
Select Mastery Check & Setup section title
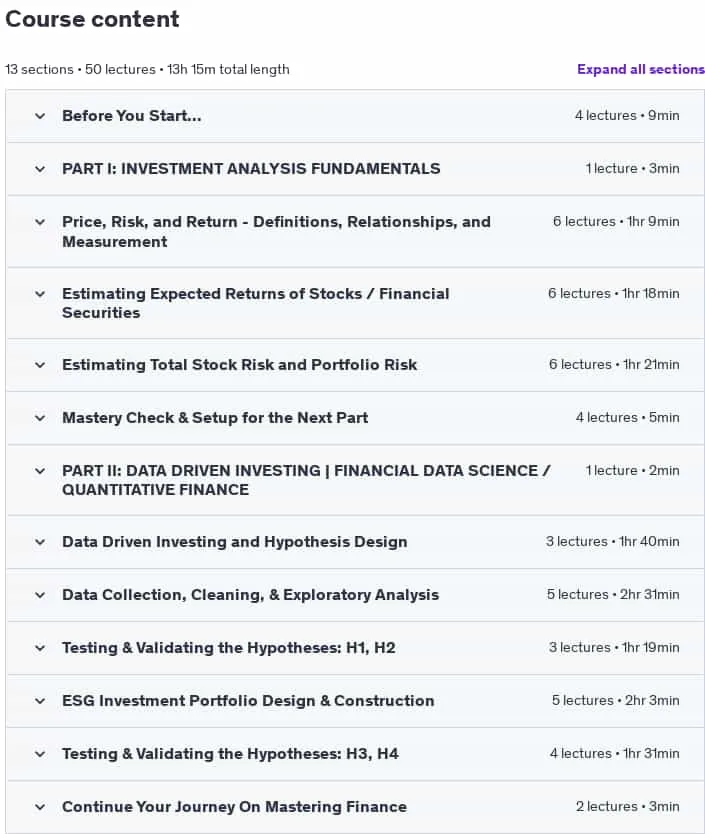point(215,418)
